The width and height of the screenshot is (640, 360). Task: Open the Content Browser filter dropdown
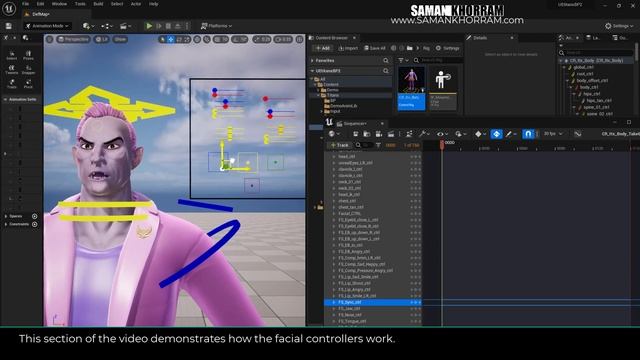coord(403,60)
